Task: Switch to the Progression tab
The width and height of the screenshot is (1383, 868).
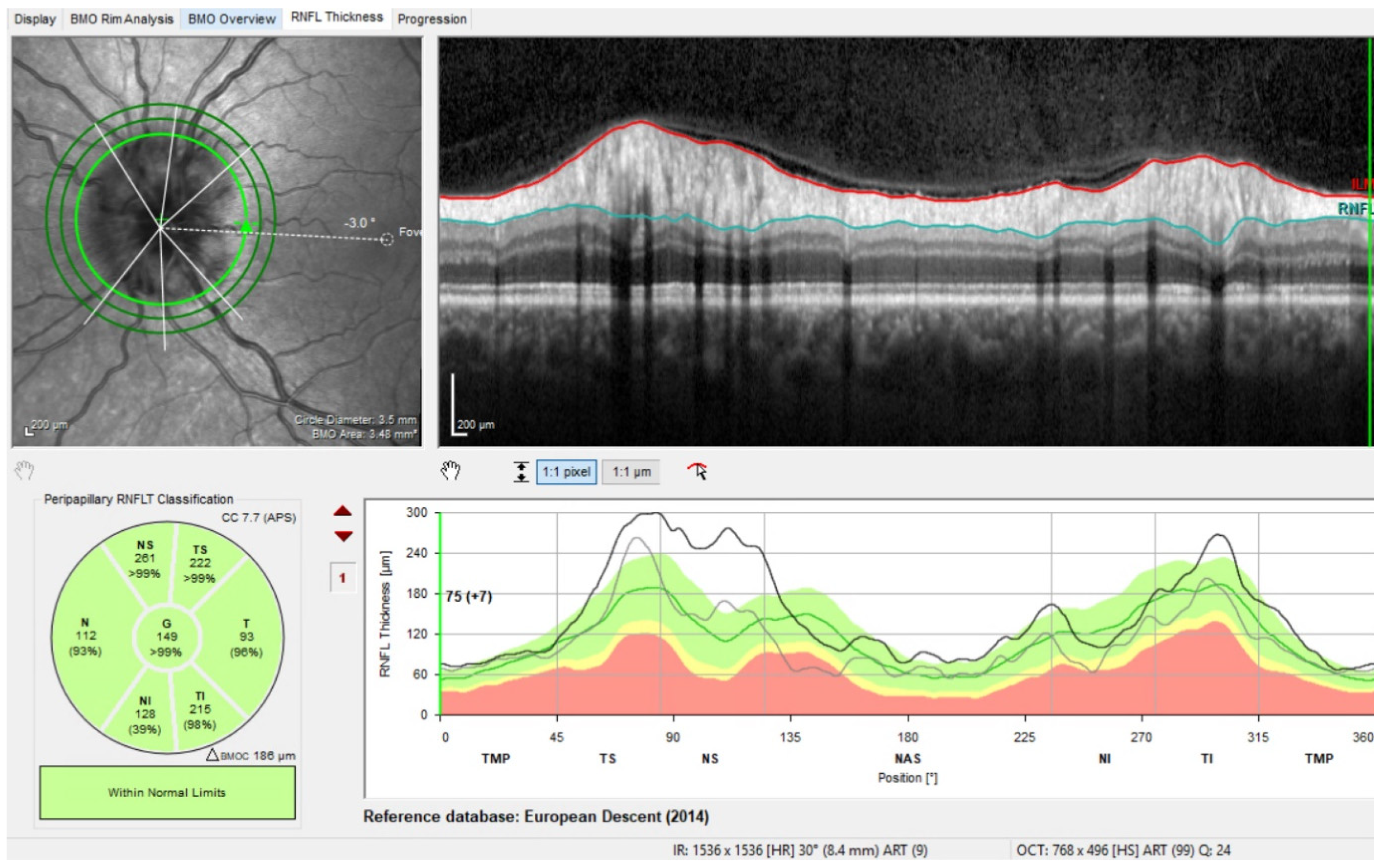Action: click(432, 19)
